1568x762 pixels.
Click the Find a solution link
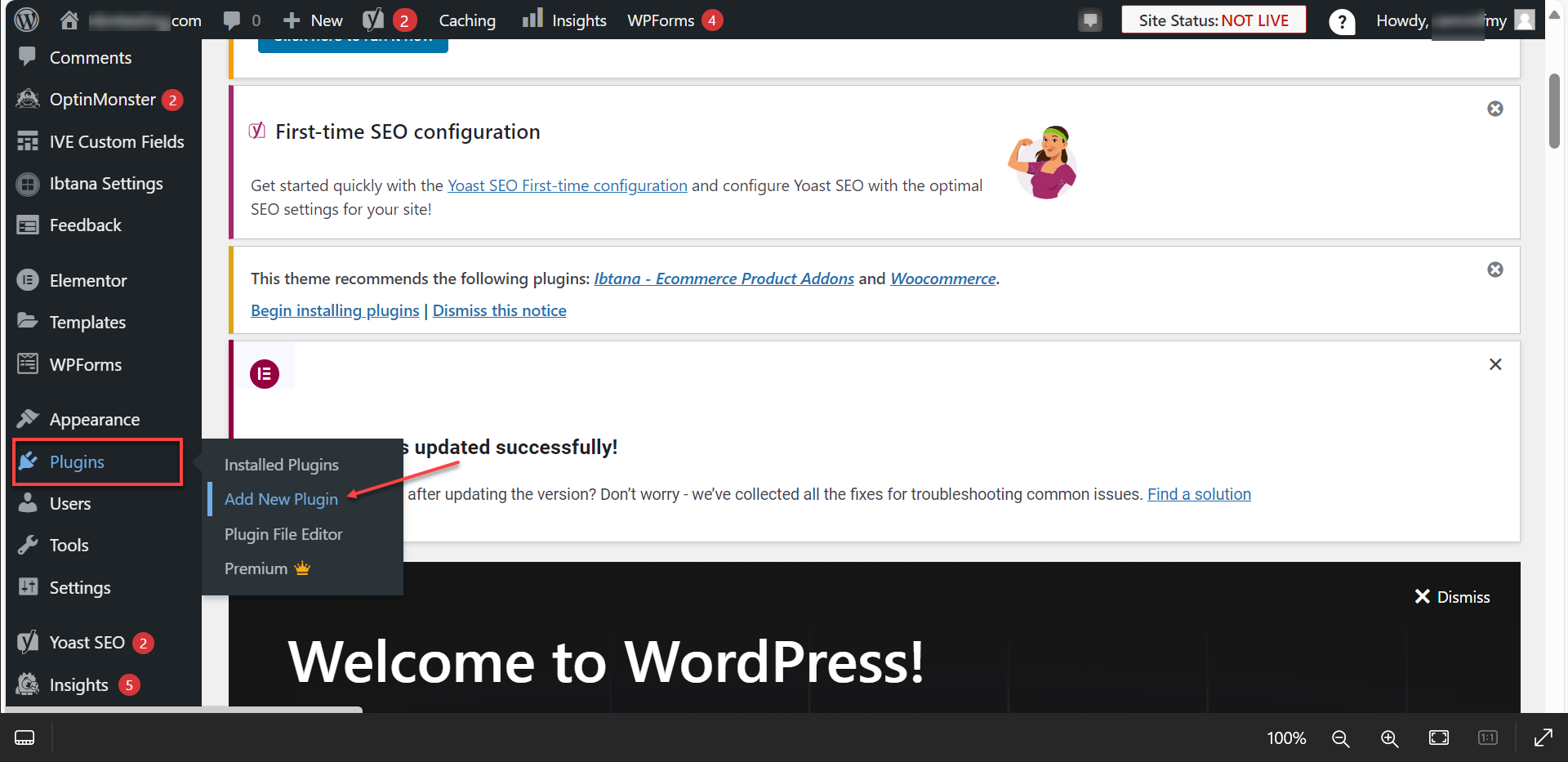1199,493
